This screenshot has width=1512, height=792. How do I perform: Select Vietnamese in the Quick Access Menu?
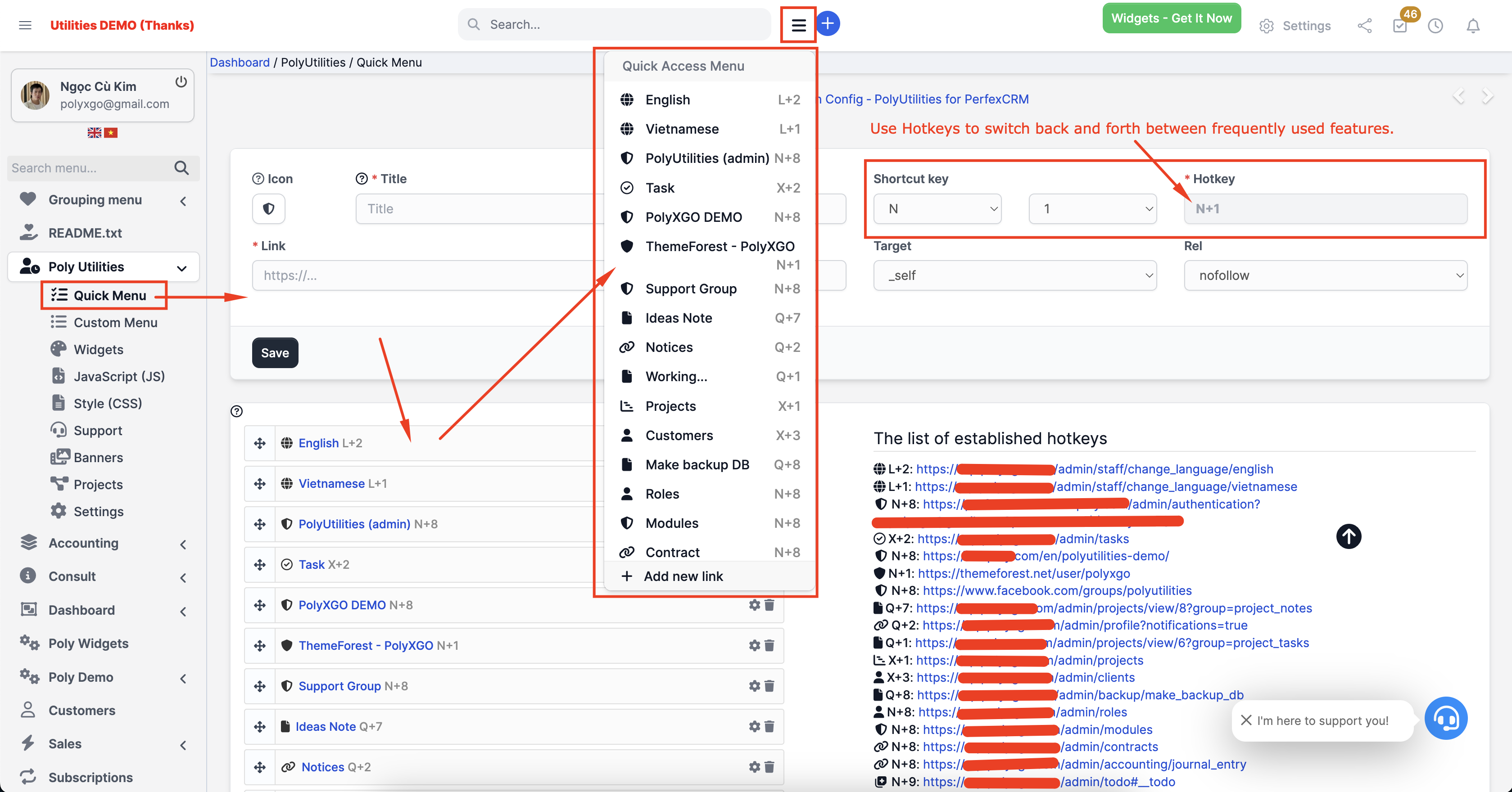(682, 129)
